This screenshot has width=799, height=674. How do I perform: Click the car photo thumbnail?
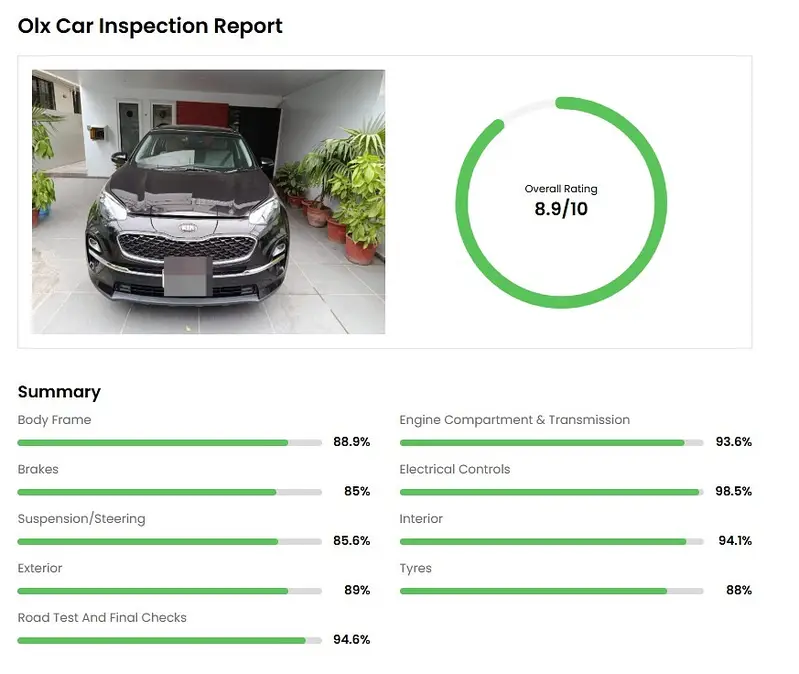tap(208, 201)
